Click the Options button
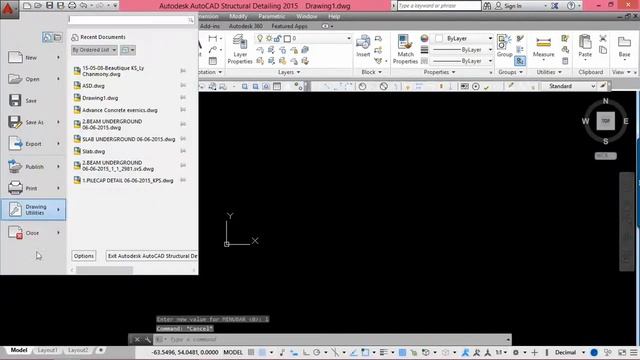The image size is (640, 360). [84, 256]
